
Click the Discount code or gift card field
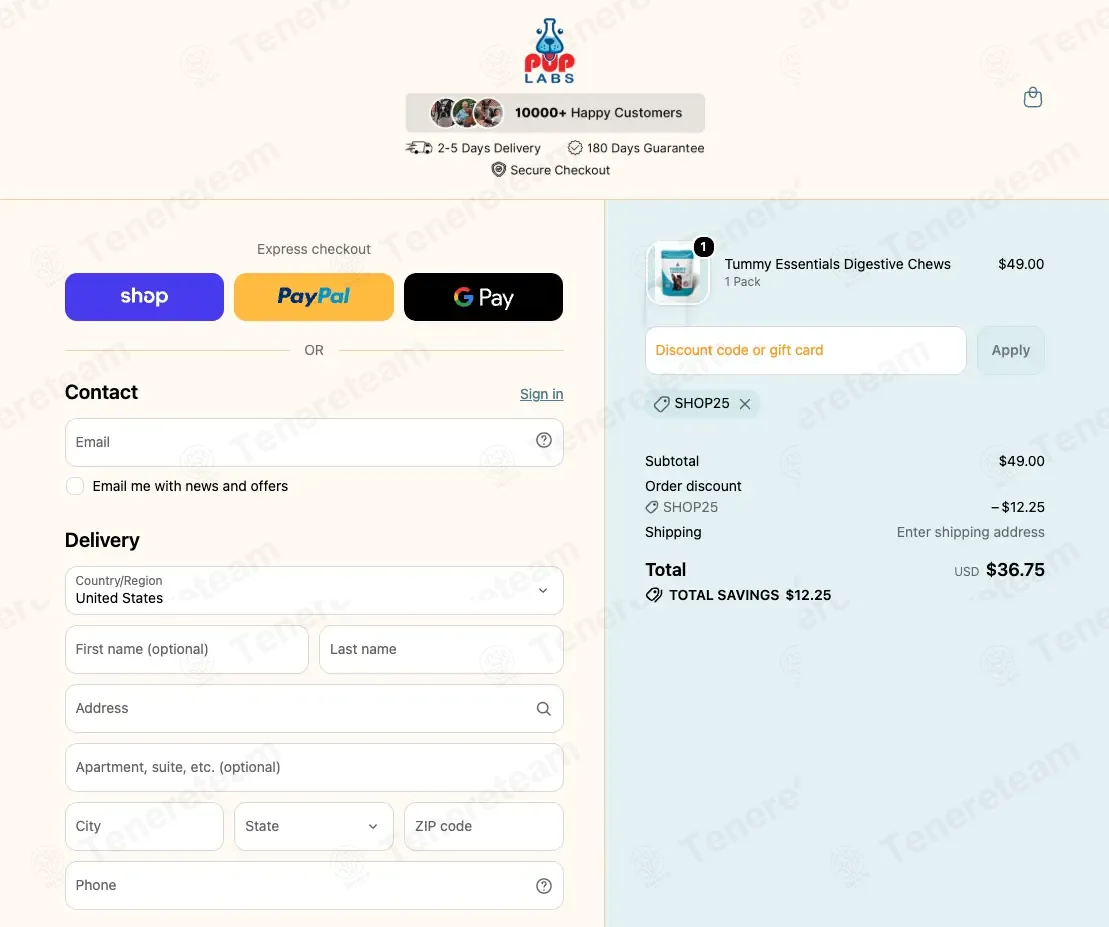point(806,350)
